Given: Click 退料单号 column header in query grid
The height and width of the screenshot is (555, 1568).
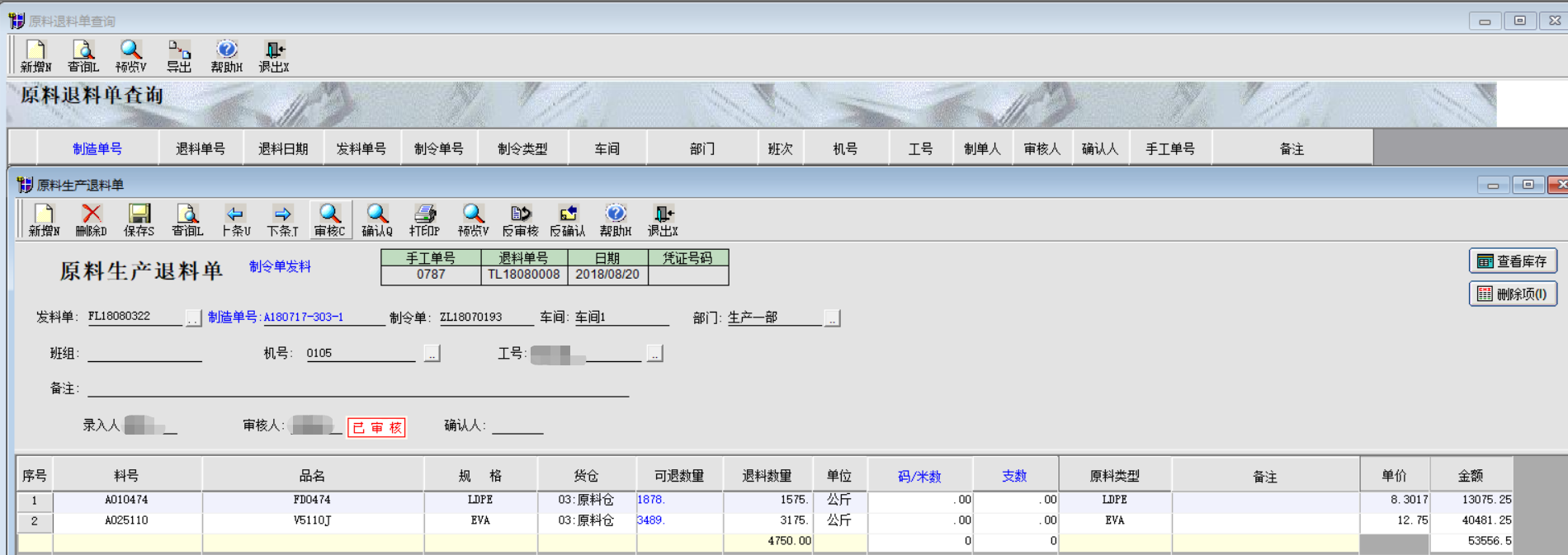Looking at the screenshot, I should (x=201, y=148).
